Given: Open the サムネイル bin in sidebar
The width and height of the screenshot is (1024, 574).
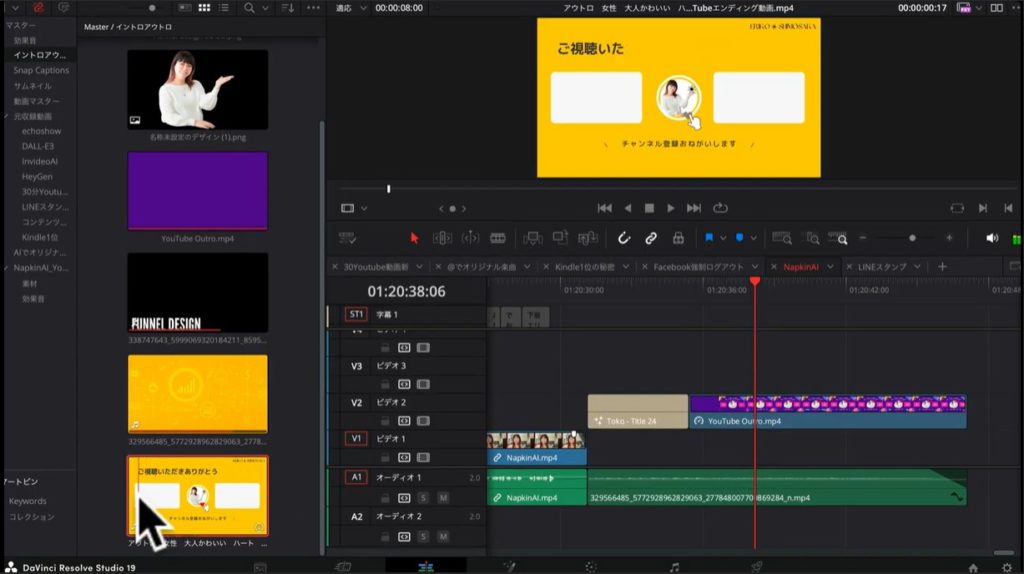Looking at the screenshot, I should [x=31, y=86].
